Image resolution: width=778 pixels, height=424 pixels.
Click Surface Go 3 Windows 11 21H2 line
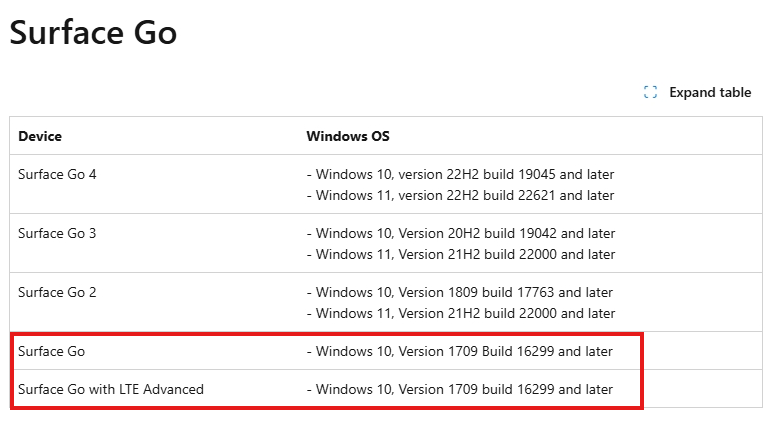tap(461, 254)
